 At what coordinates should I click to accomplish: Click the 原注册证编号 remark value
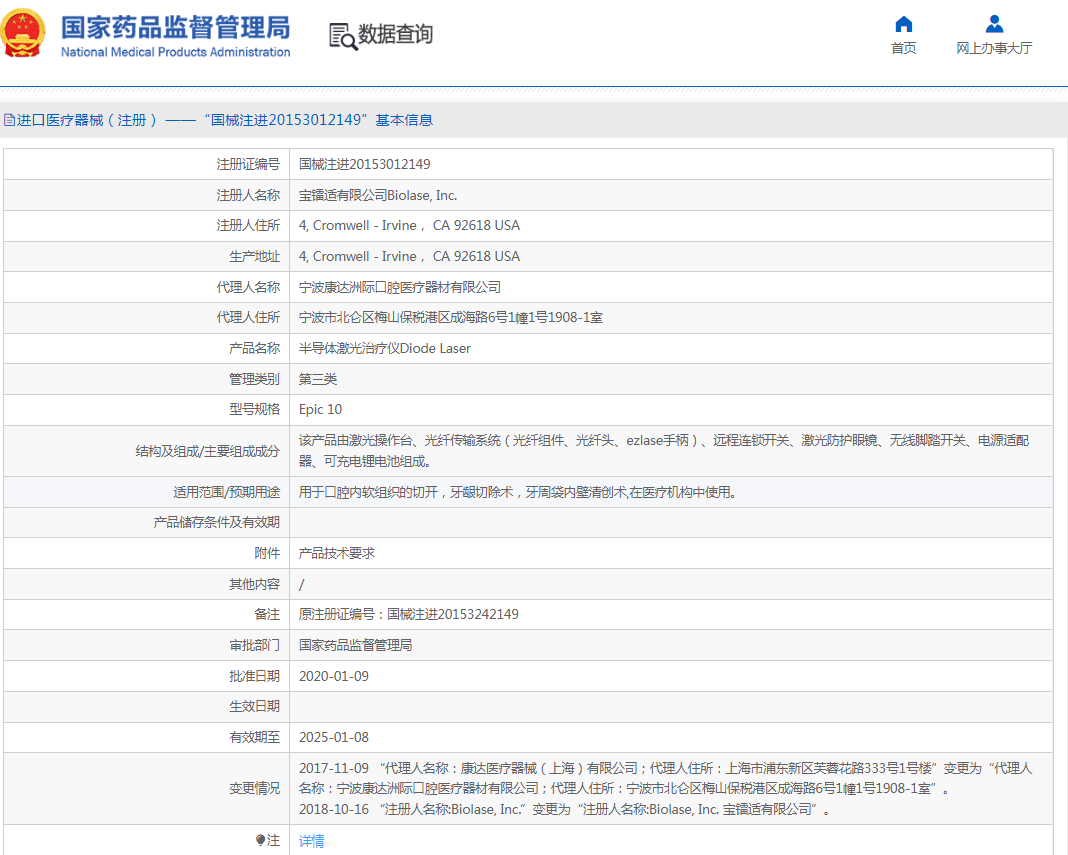[x=408, y=614]
